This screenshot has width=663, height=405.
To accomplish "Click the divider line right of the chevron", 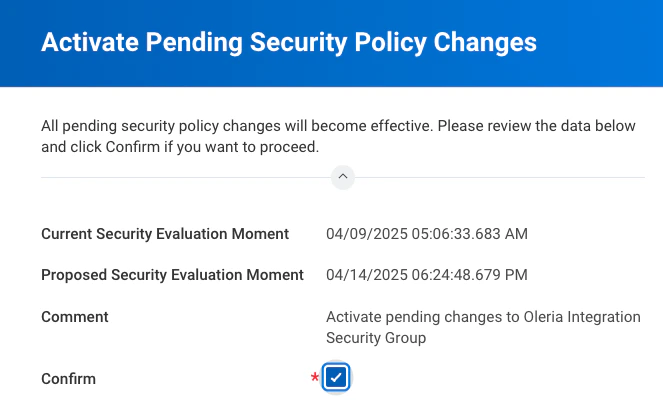I will (x=500, y=178).
